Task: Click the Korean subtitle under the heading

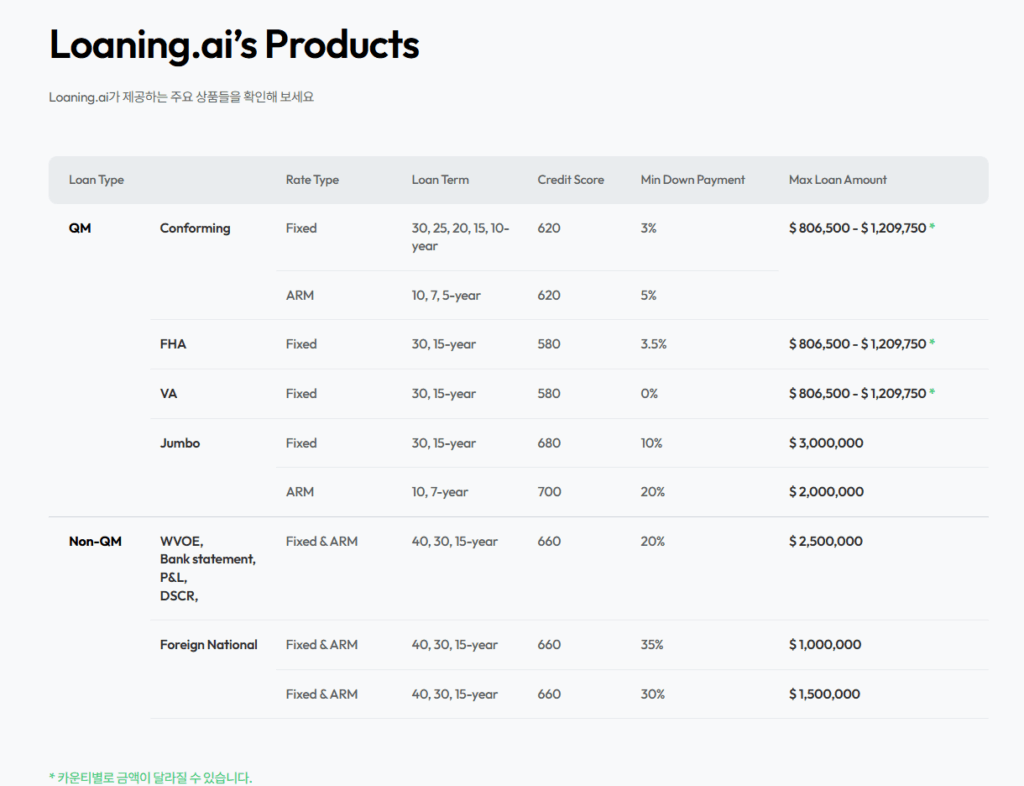Action: coord(182,97)
